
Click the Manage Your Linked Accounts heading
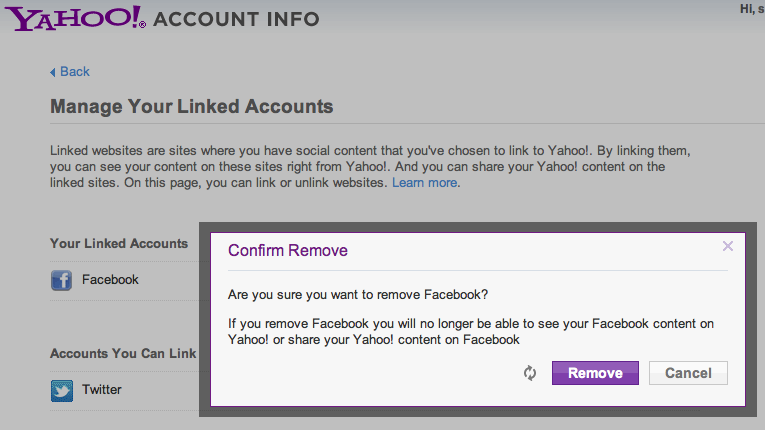(x=192, y=106)
